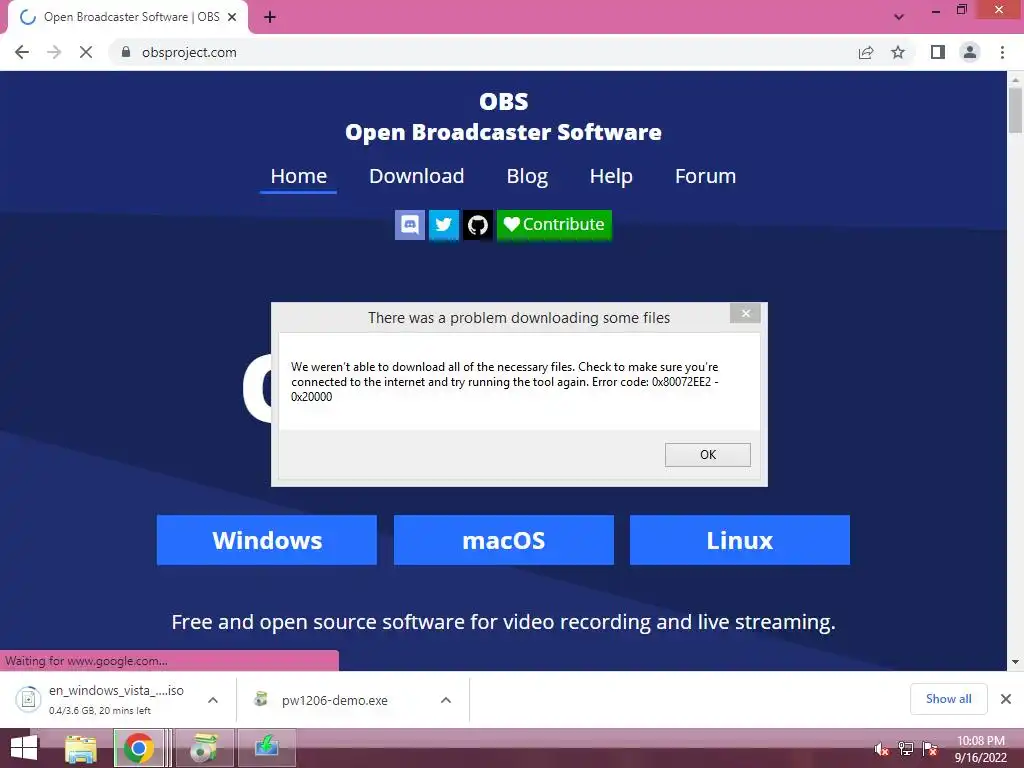Image resolution: width=1024 pixels, height=768 pixels.
Task: Download OBS for Linux
Action: tap(740, 540)
